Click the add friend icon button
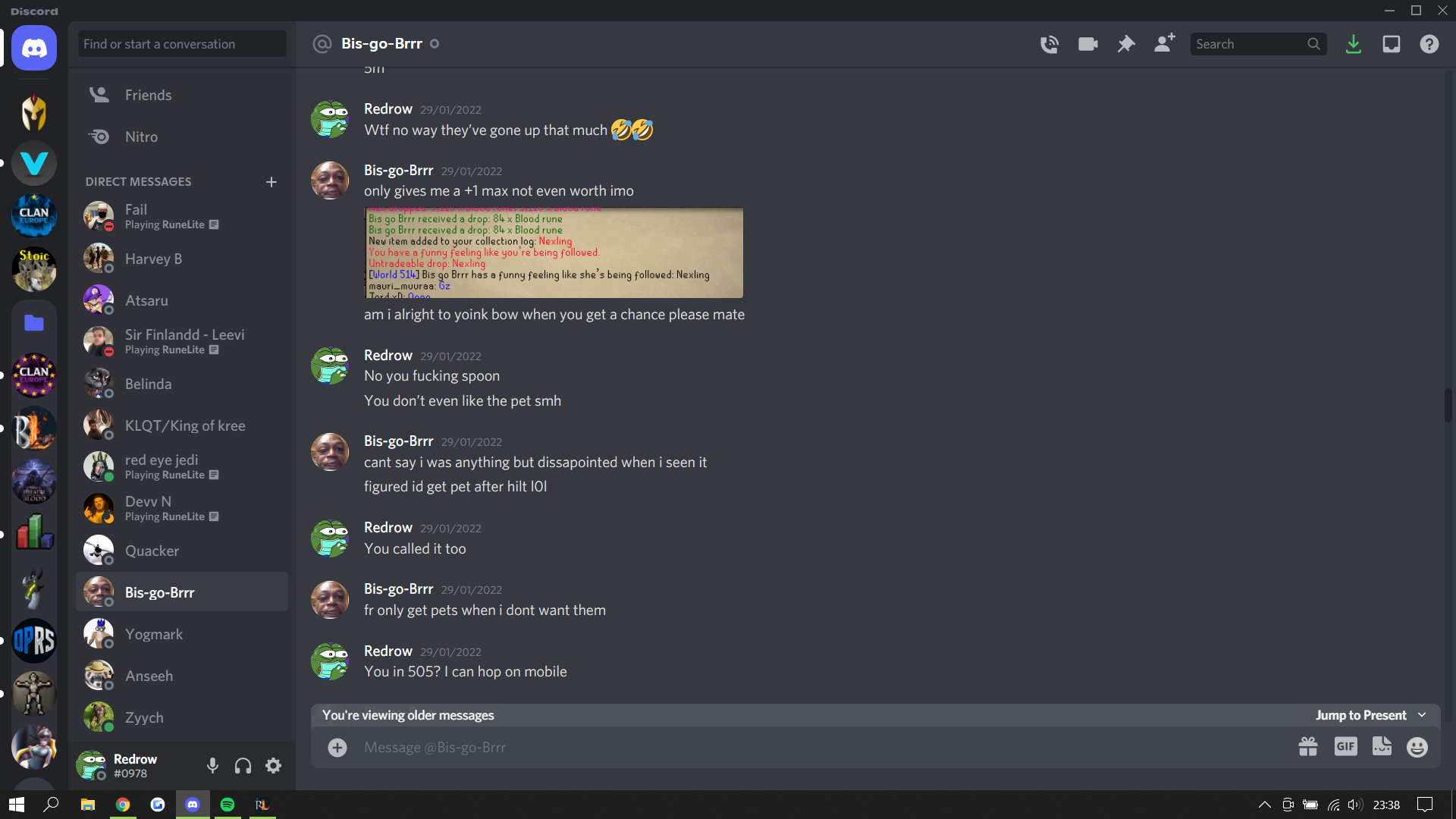1456x819 pixels. pyautogui.click(x=1164, y=43)
